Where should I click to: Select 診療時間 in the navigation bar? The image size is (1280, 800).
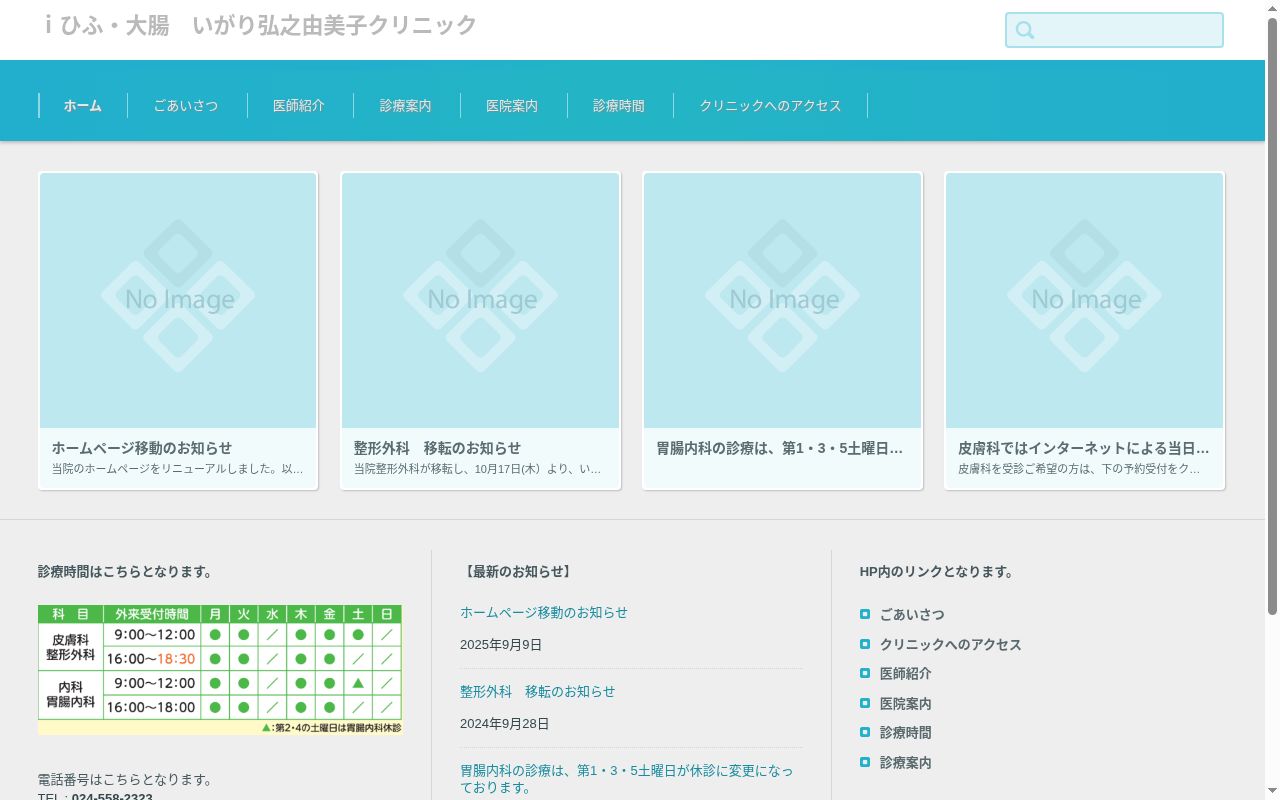pos(619,105)
